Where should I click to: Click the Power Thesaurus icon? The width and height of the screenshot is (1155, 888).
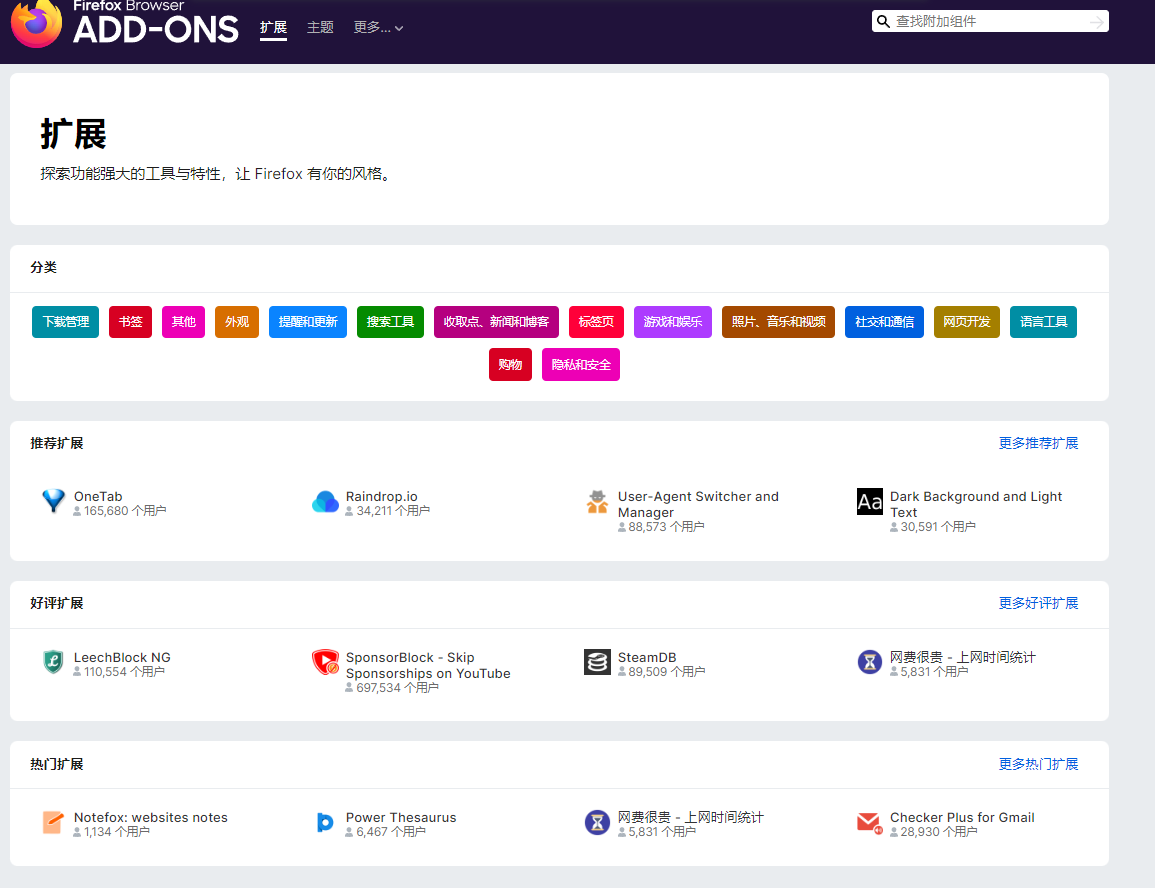pos(325,822)
